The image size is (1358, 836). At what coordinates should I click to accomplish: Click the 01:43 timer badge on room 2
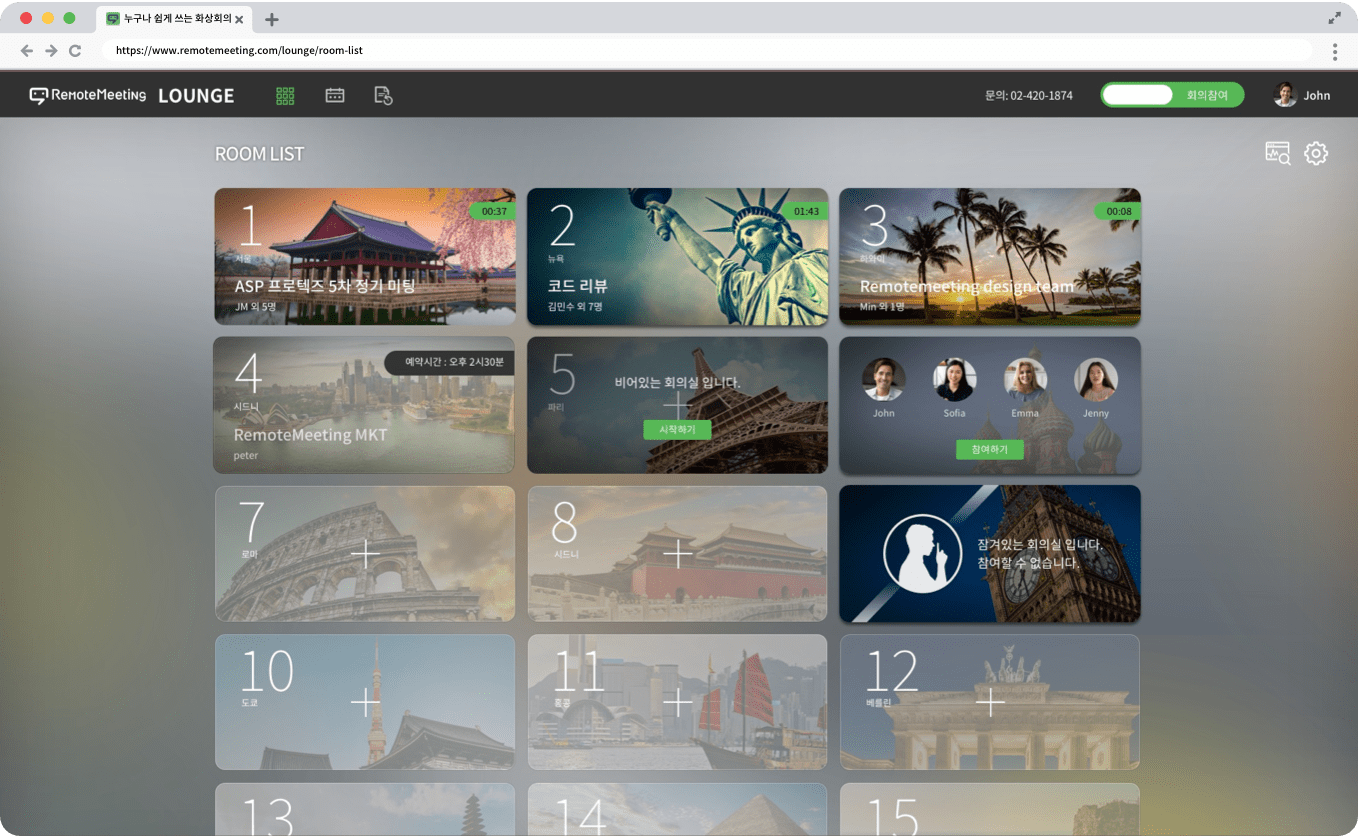point(806,211)
